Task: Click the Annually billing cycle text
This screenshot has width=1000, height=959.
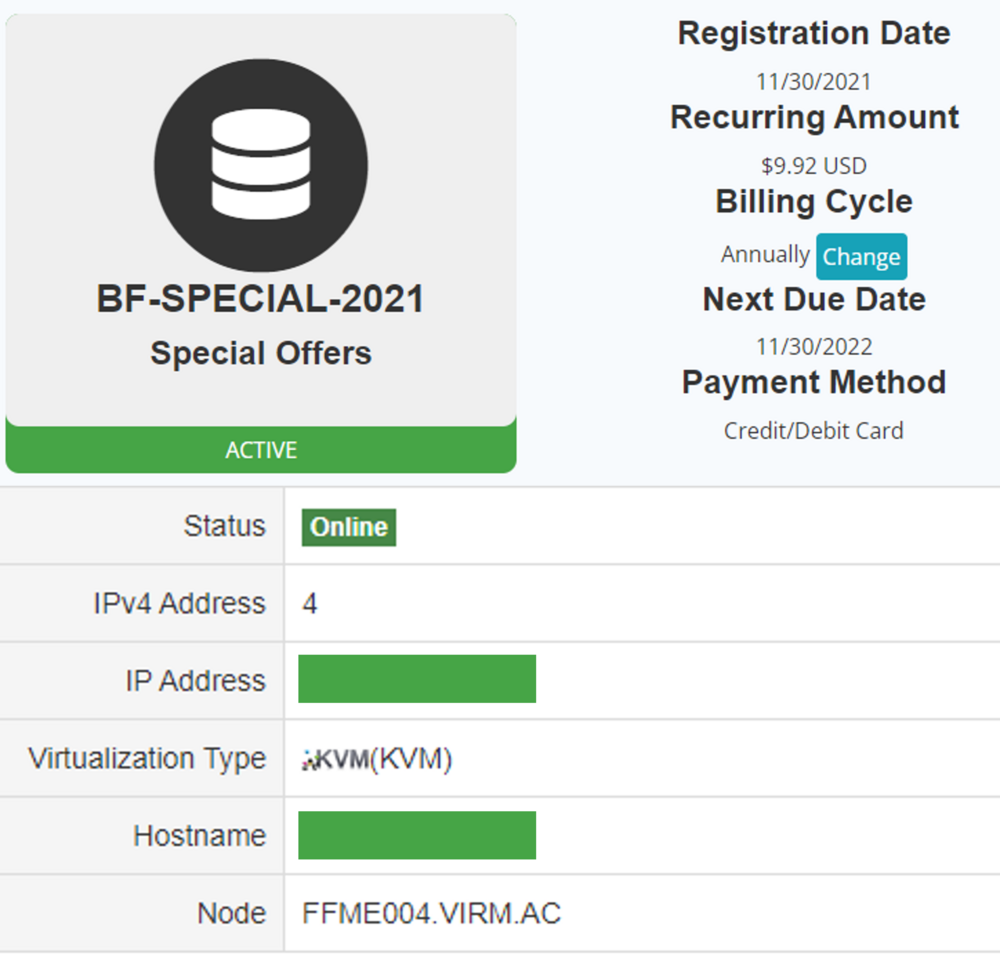Action: (x=765, y=254)
